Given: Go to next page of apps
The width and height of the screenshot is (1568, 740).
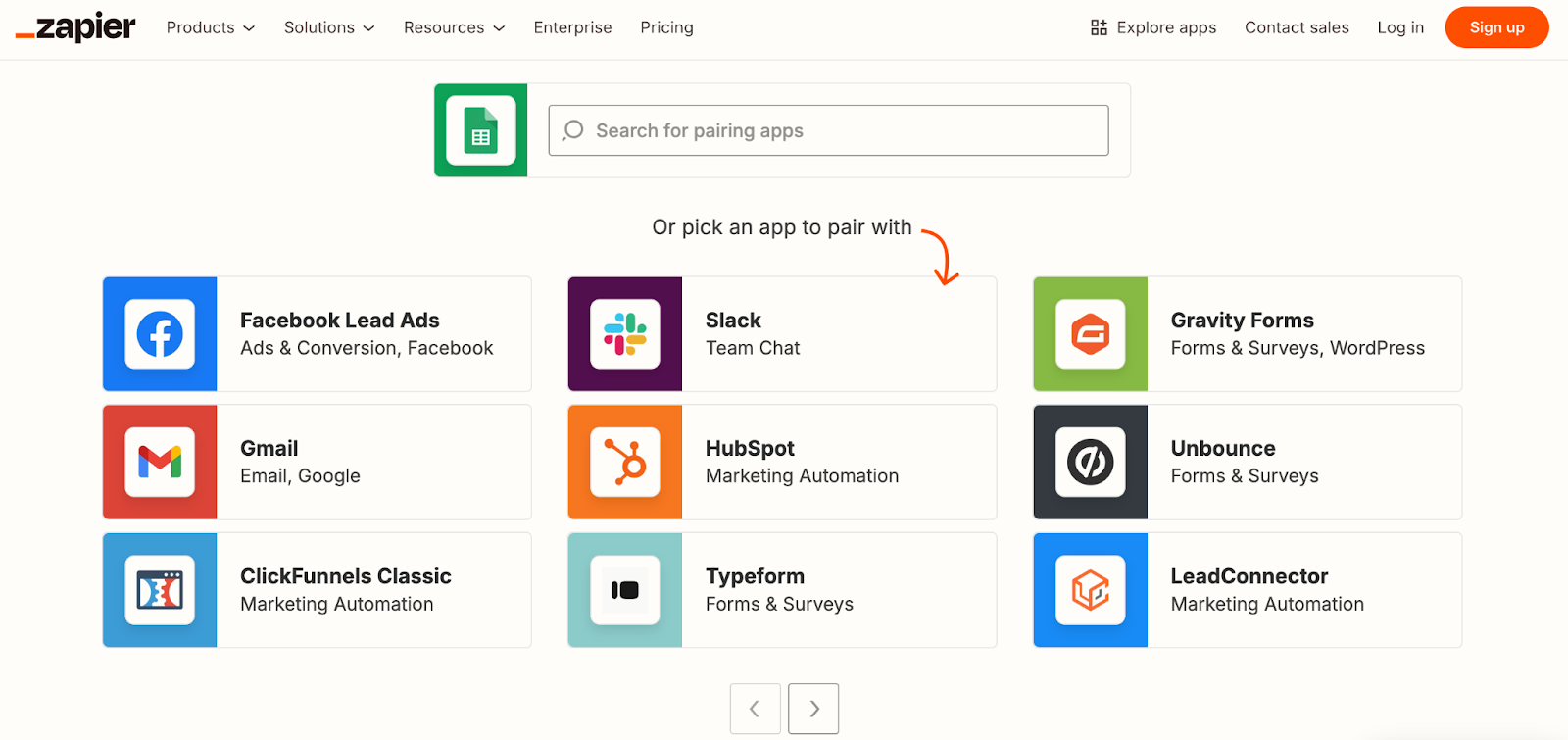Looking at the screenshot, I should pyautogui.click(x=813, y=709).
